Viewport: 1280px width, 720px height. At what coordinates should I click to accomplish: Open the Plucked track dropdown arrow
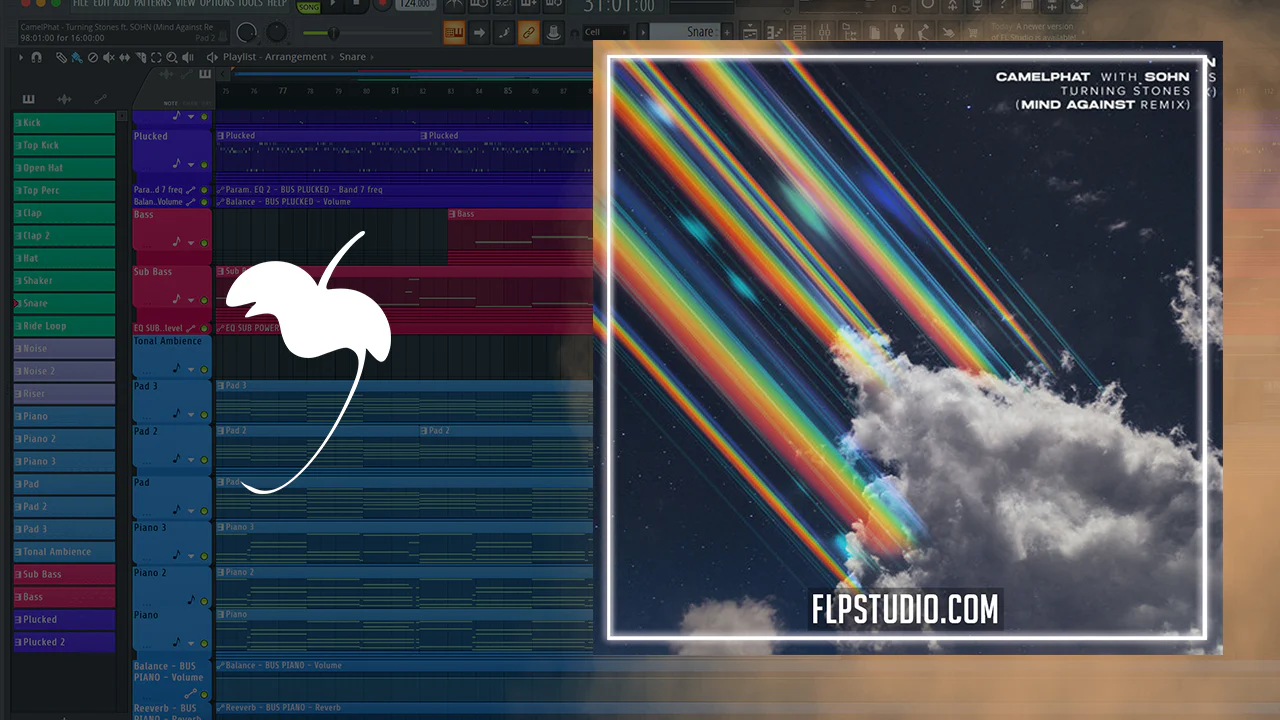pos(191,165)
